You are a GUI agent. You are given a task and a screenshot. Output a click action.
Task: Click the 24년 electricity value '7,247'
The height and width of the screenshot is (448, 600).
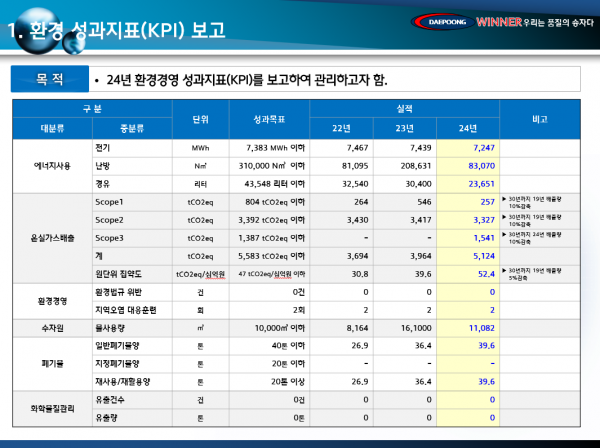point(484,148)
